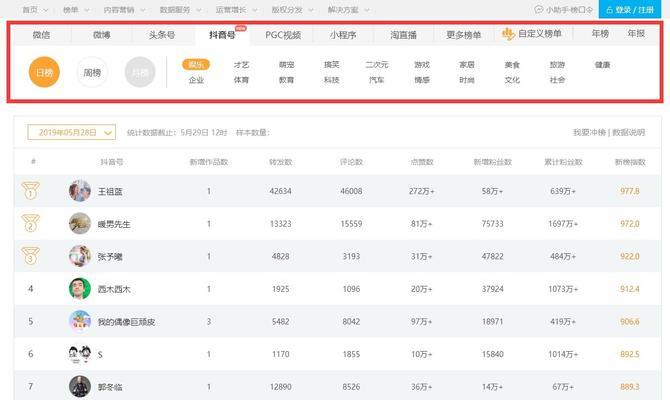Open the 年榜 link
This screenshot has height=400, width=670.
click(600, 33)
